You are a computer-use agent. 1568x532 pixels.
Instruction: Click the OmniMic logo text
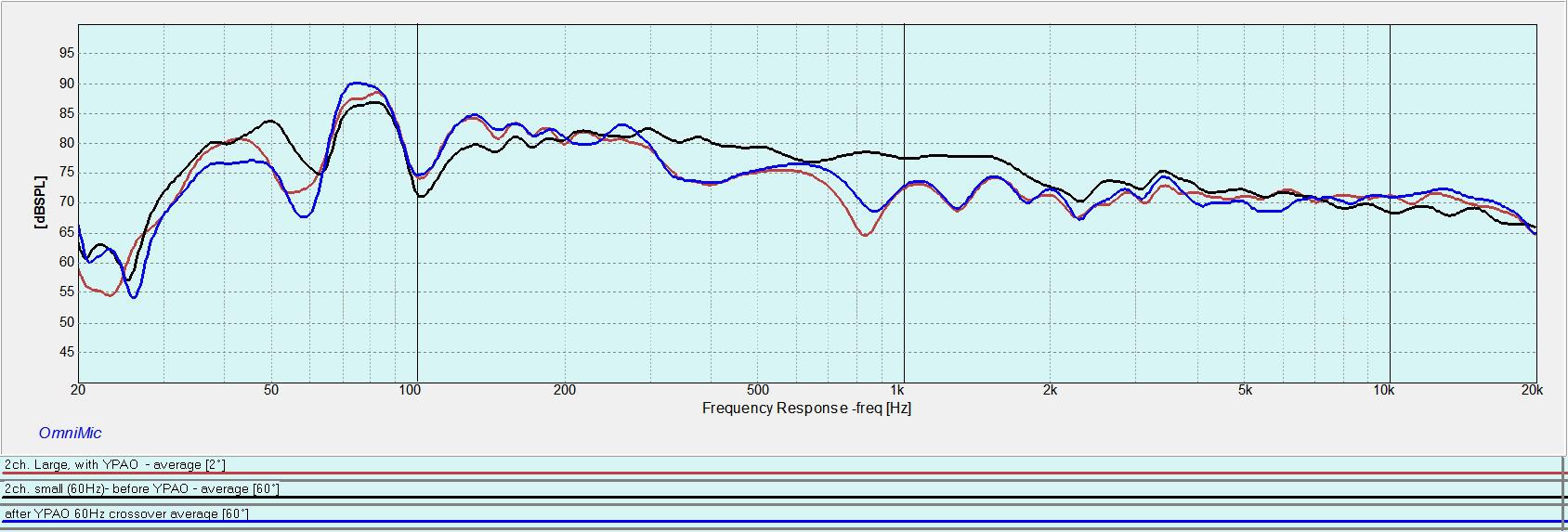[70, 433]
